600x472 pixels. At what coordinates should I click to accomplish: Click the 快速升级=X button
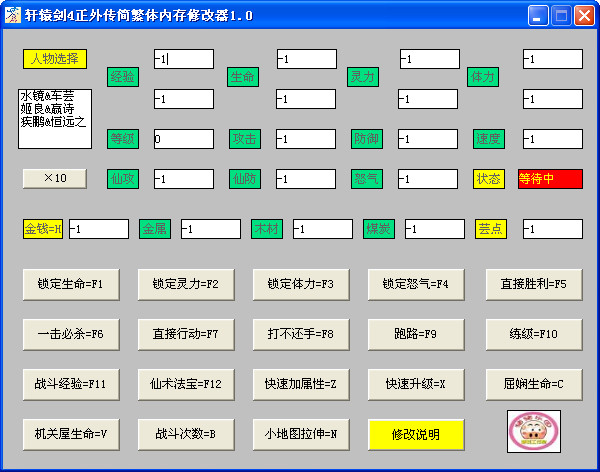tap(416, 384)
